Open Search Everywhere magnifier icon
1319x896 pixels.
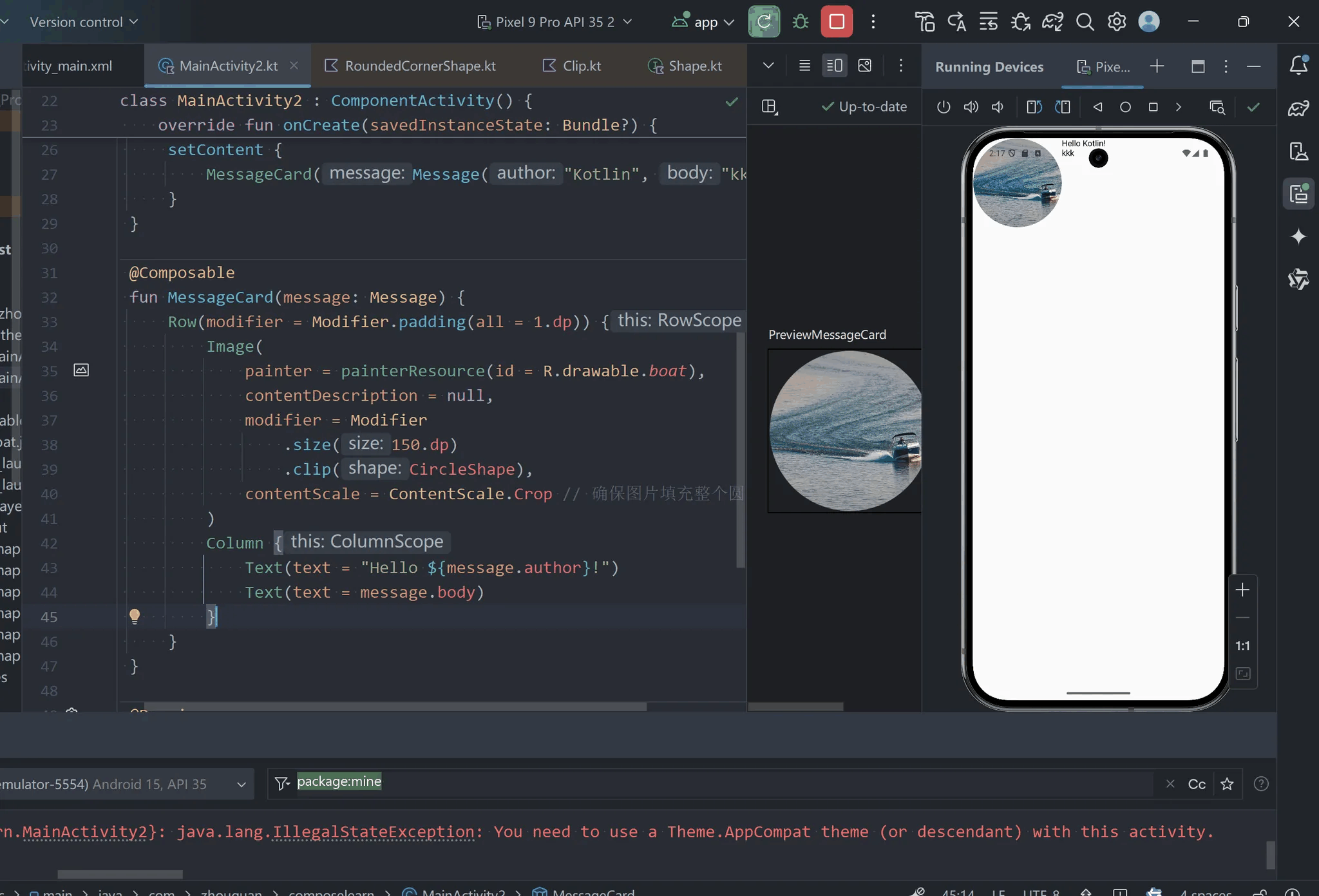click(1085, 22)
